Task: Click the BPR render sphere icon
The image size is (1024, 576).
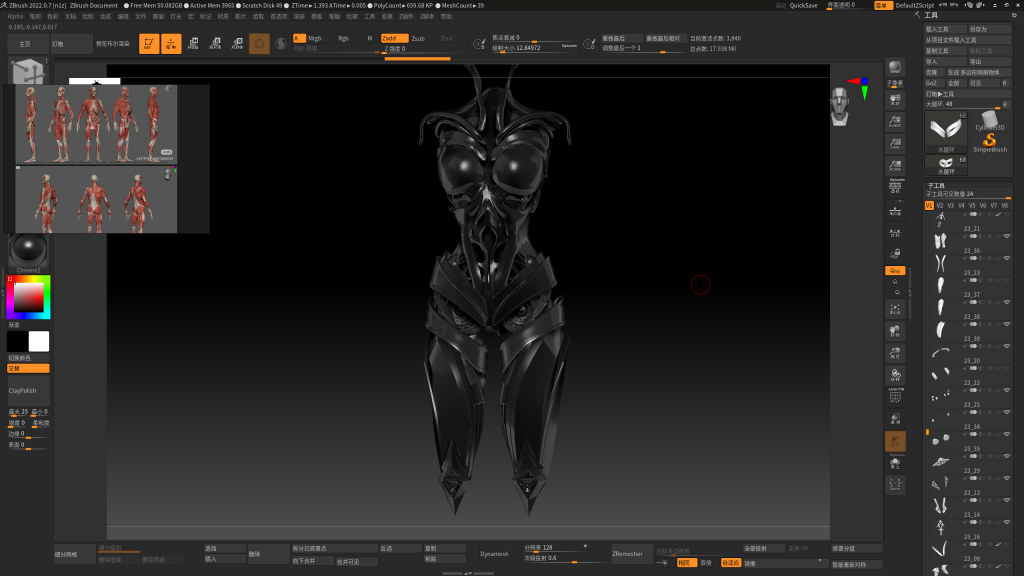Action: tap(895, 68)
